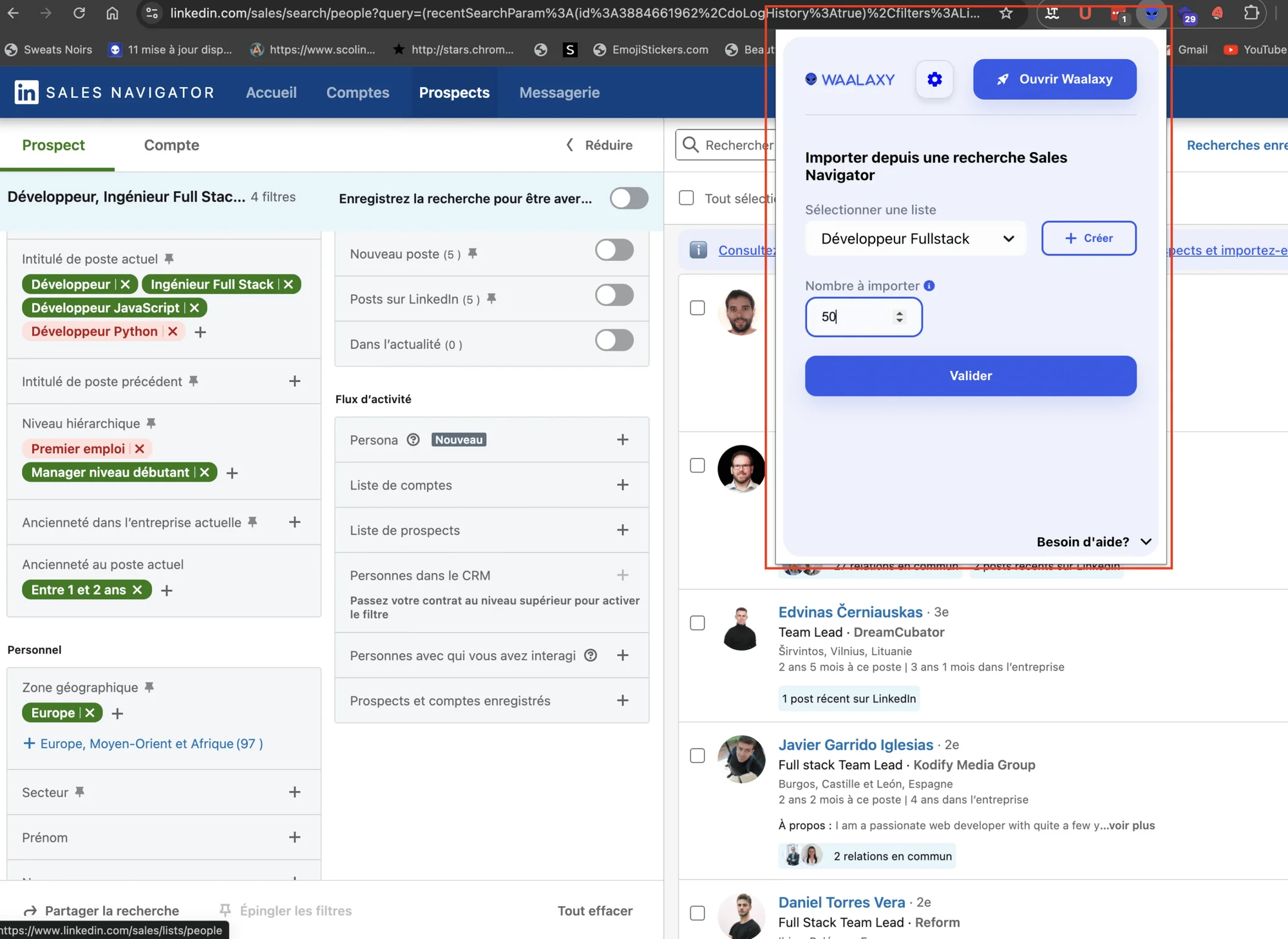Expand the Persona filter
This screenshot has width=1288, height=939.
pos(623,440)
